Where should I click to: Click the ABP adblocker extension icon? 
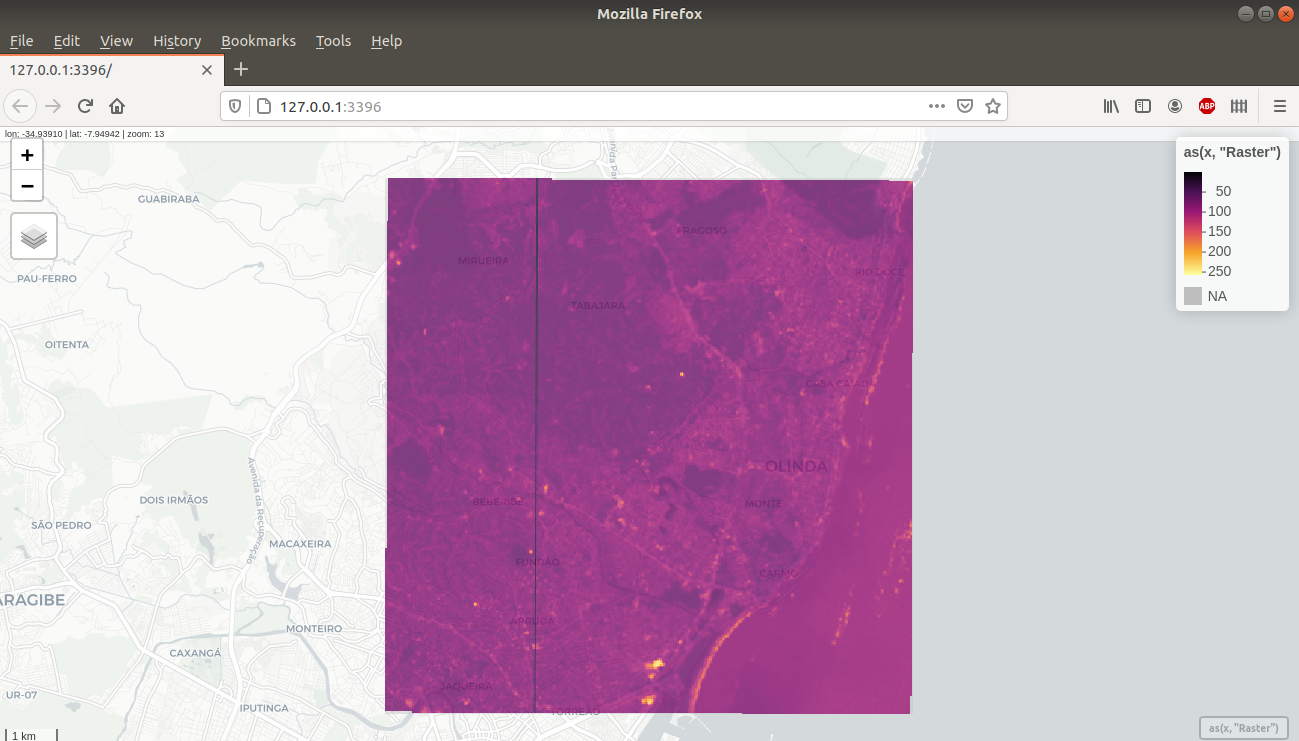1207,105
